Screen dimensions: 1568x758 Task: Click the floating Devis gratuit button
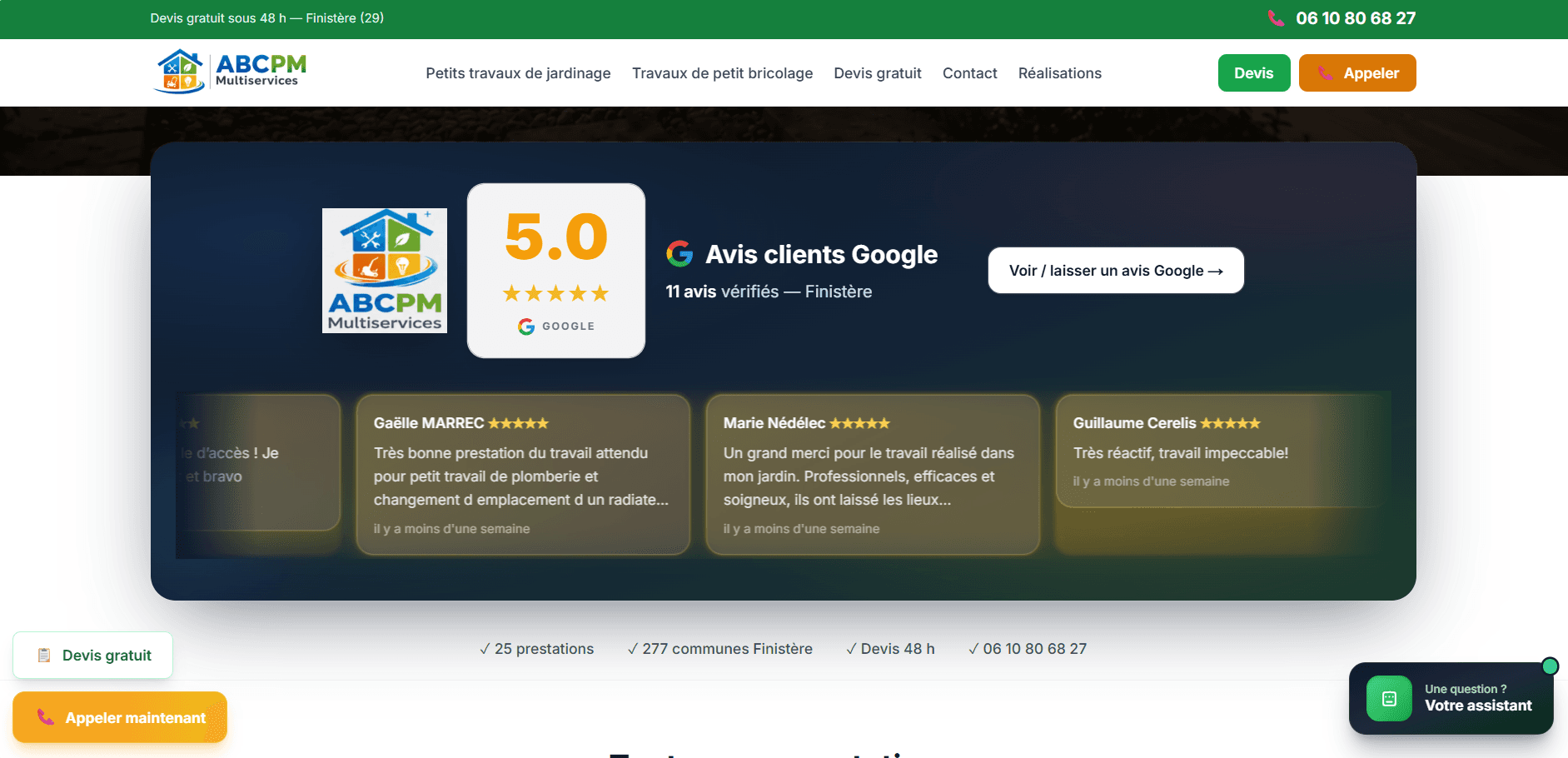93,656
